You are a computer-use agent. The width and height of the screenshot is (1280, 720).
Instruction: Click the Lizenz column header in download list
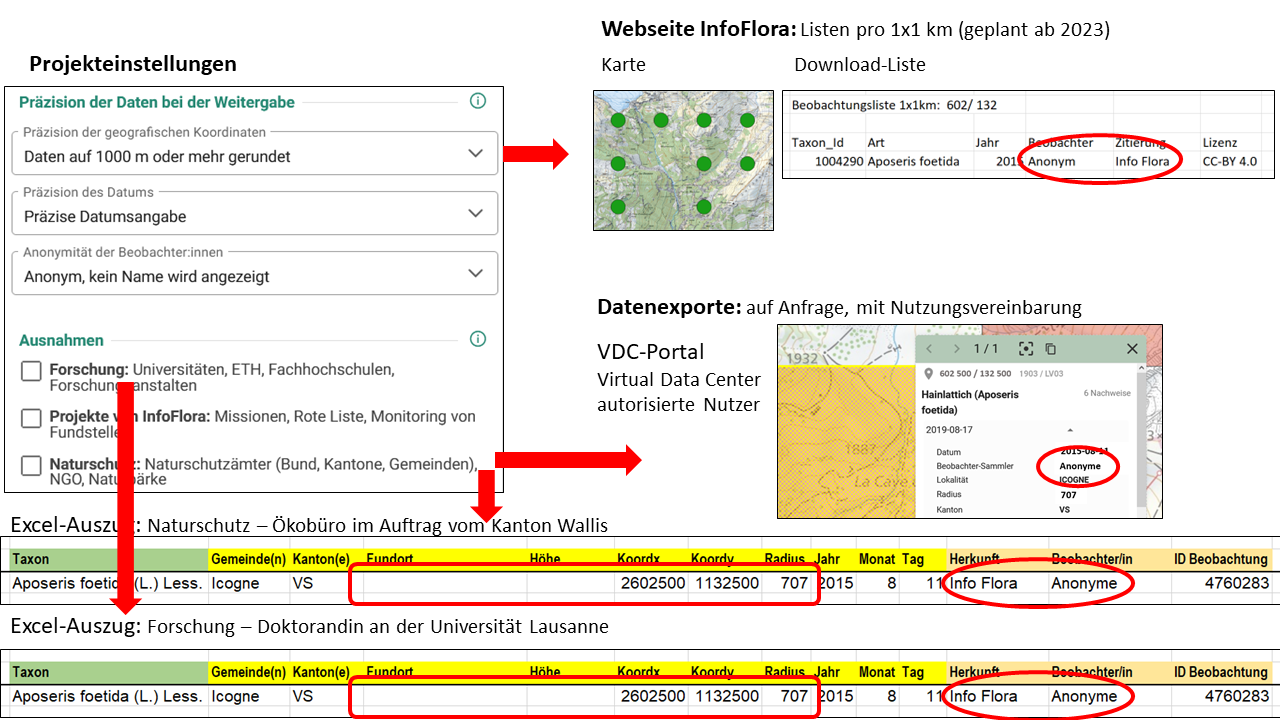click(1219, 143)
